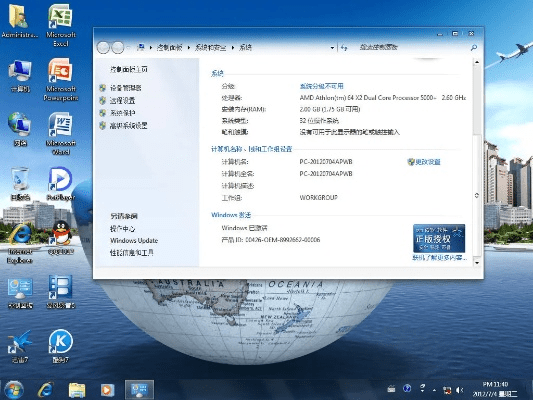Open the broadband connection desktop shortcut

click(20, 293)
